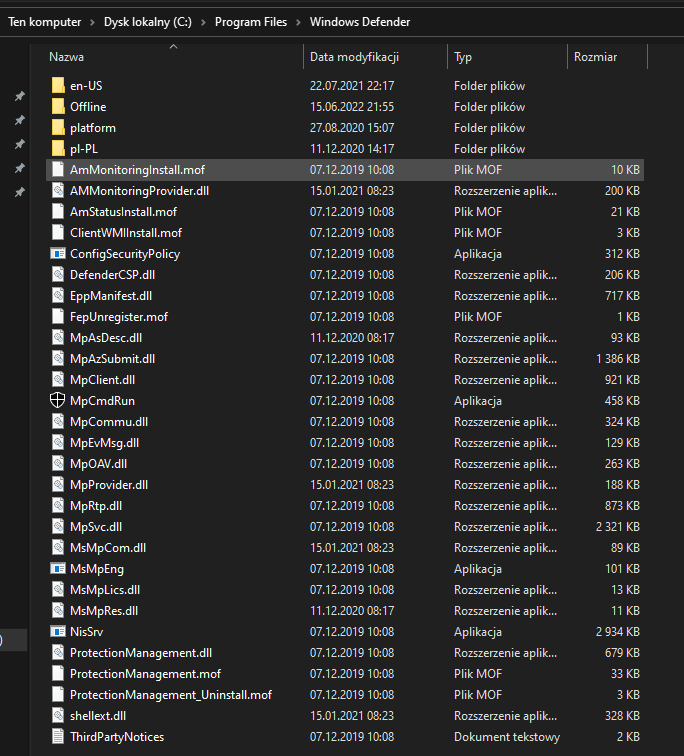This screenshot has width=684, height=756.
Task: Click the topmost pin icon in the sidebar
Action: [x=19, y=96]
